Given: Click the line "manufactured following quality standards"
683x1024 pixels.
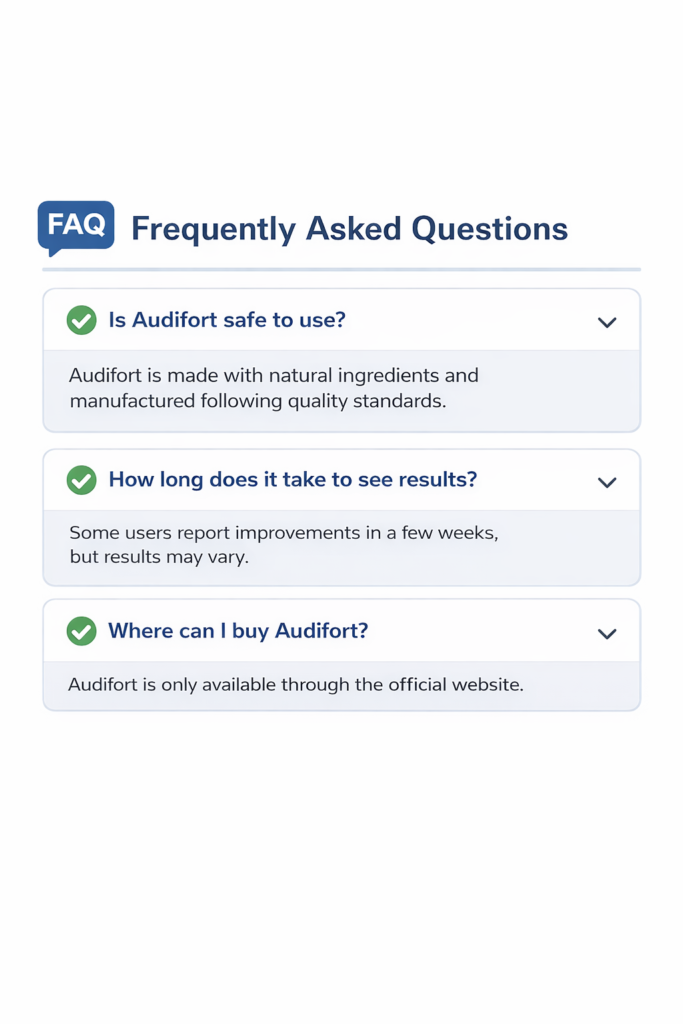Looking at the screenshot, I should coord(257,401).
